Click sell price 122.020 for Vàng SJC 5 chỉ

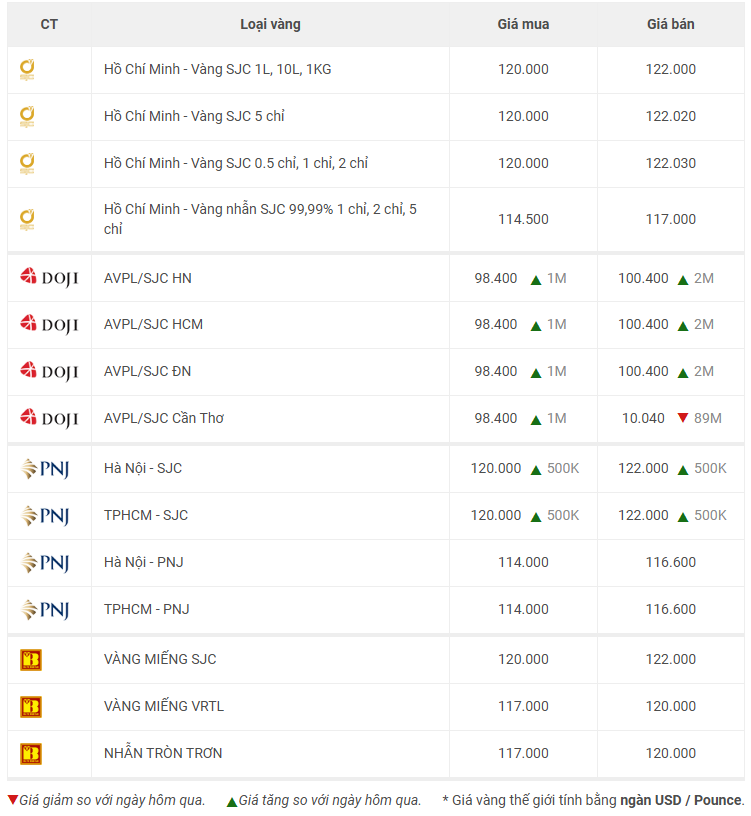click(670, 116)
